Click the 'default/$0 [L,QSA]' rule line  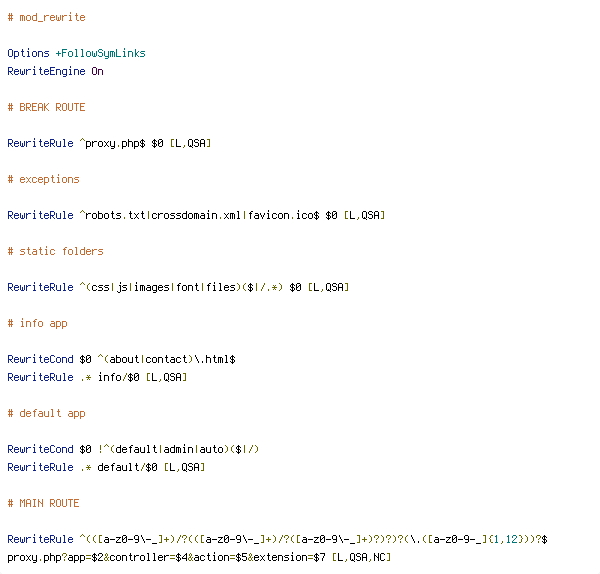pos(106,467)
